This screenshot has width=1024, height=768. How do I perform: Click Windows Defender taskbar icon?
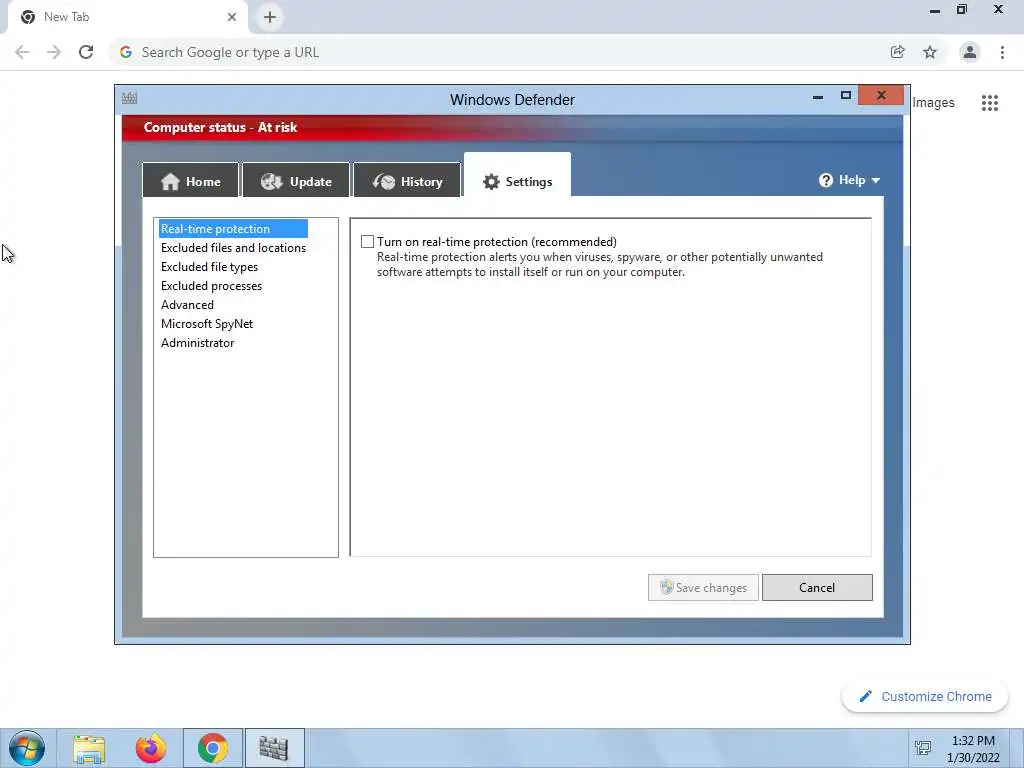pyautogui.click(x=274, y=748)
